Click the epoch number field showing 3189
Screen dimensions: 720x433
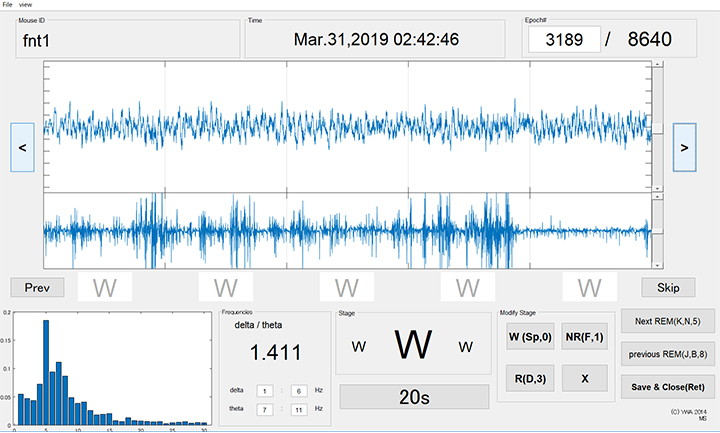tap(565, 39)
